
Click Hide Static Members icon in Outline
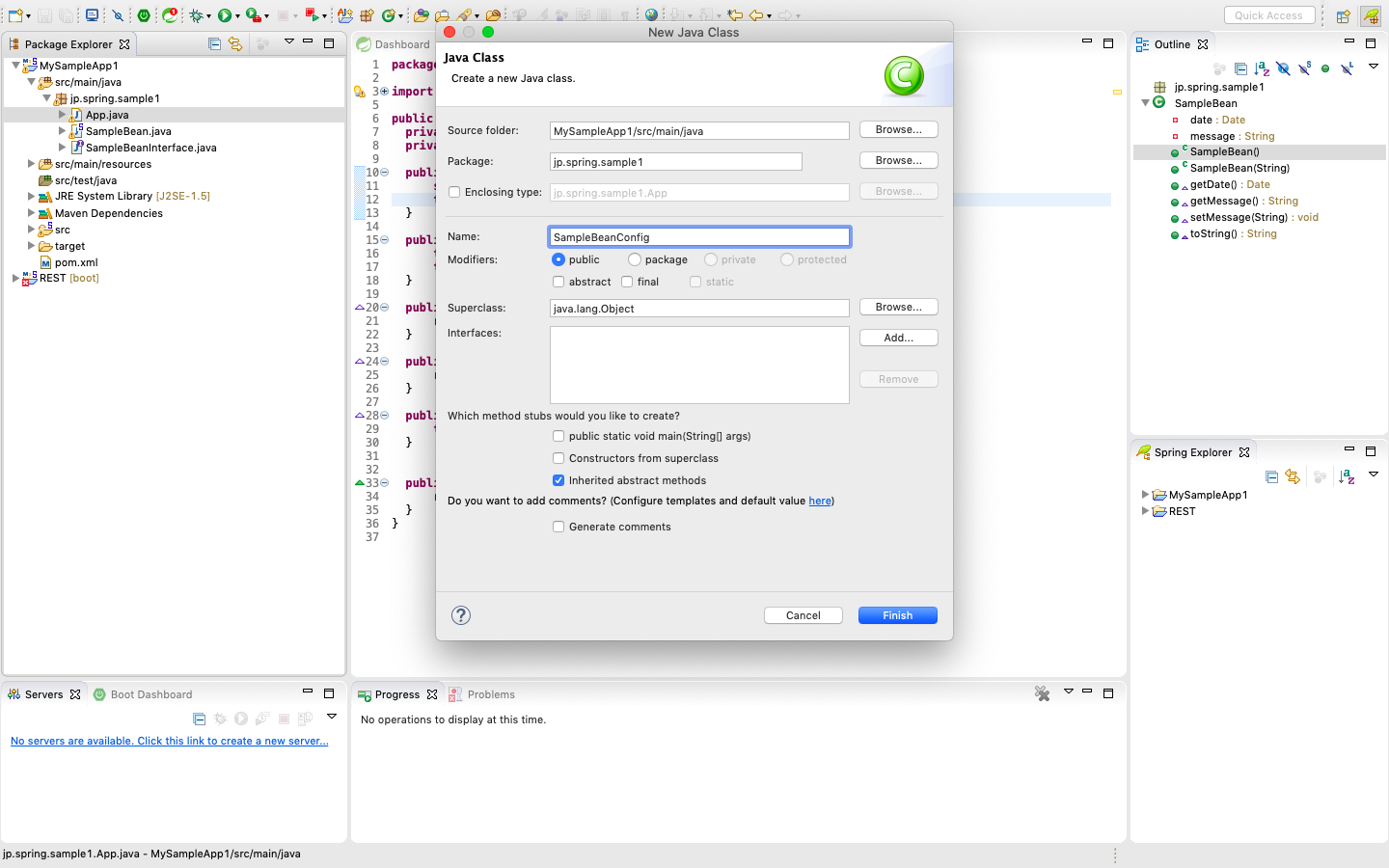point(1305,68)
